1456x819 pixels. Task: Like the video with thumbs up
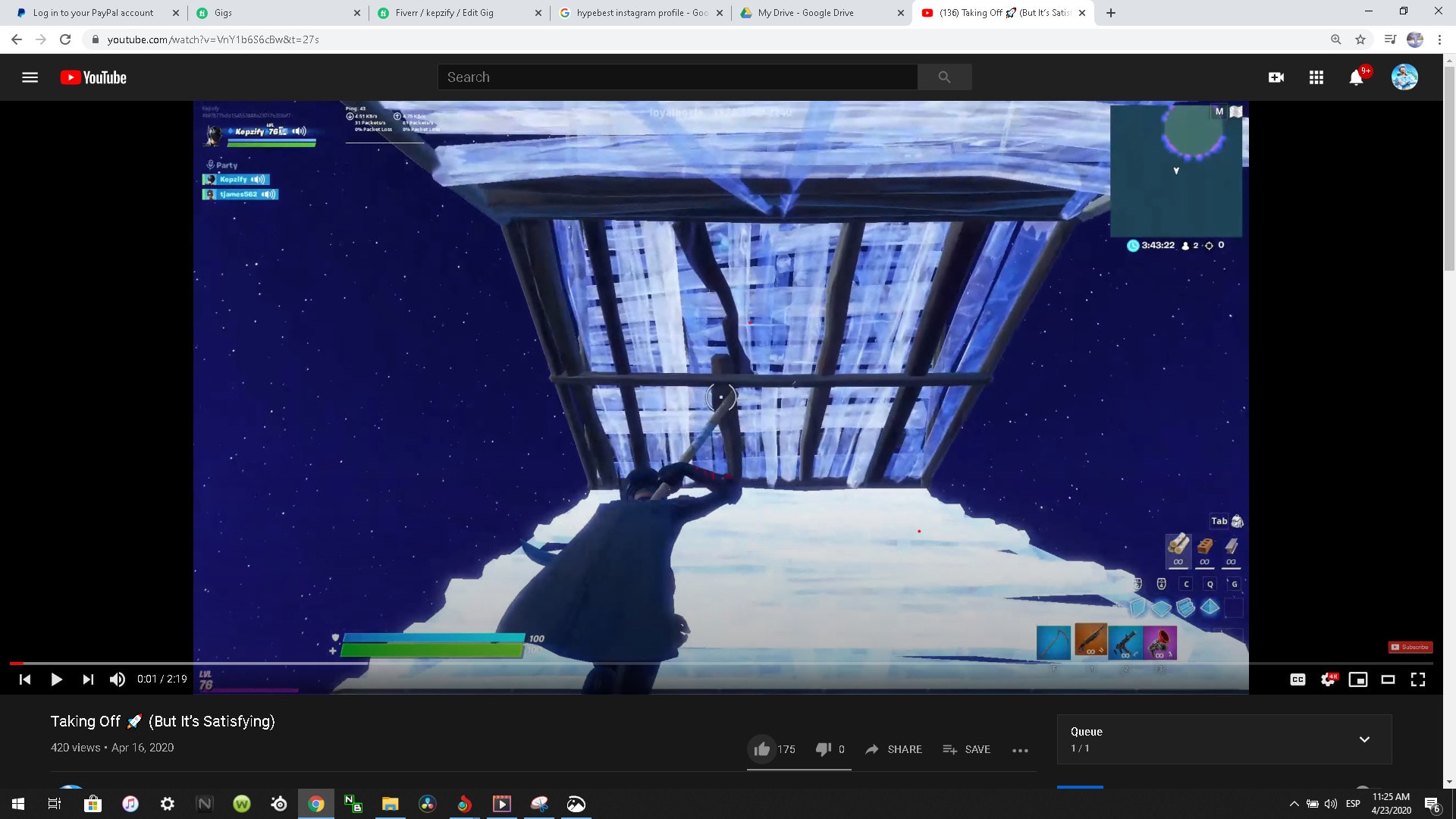[762, 749]
